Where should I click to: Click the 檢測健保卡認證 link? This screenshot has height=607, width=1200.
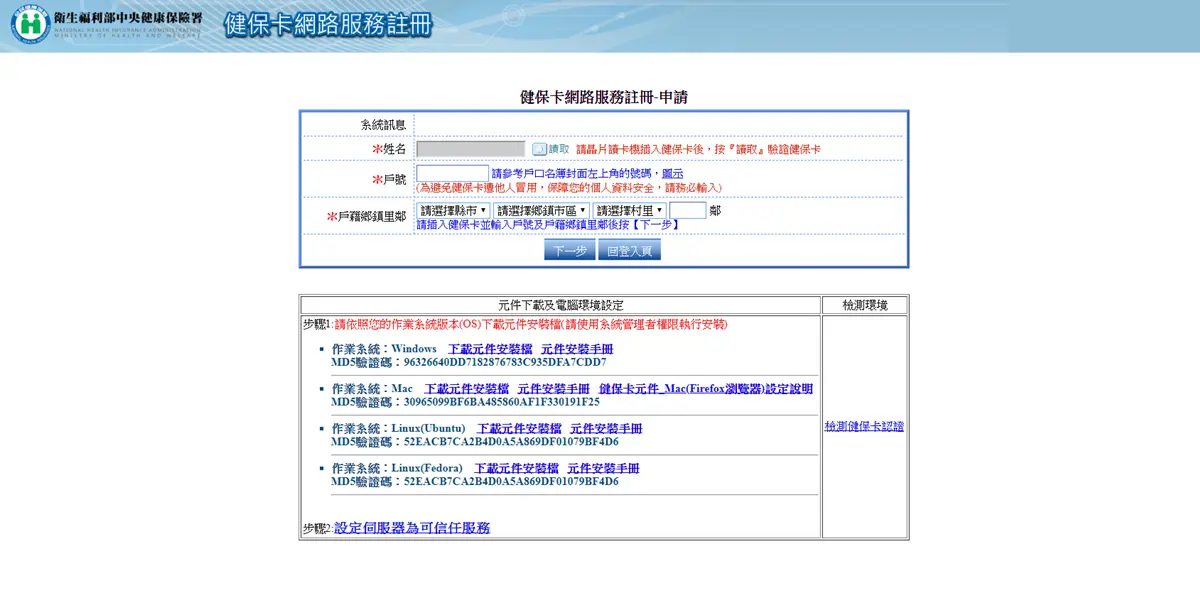[x=864, y=426]
